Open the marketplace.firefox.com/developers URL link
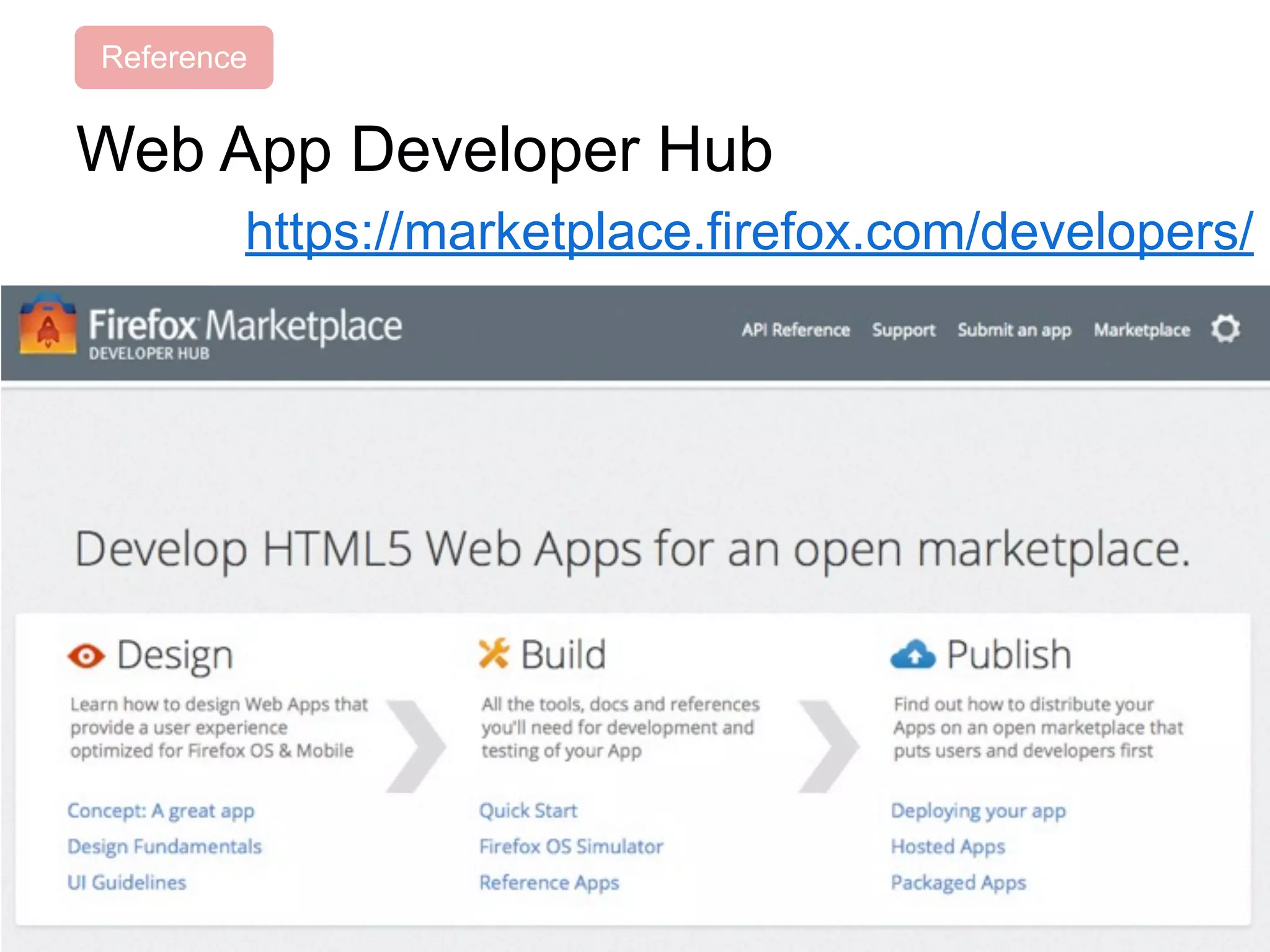The image size is (1270, 952). tap(749, 231)
